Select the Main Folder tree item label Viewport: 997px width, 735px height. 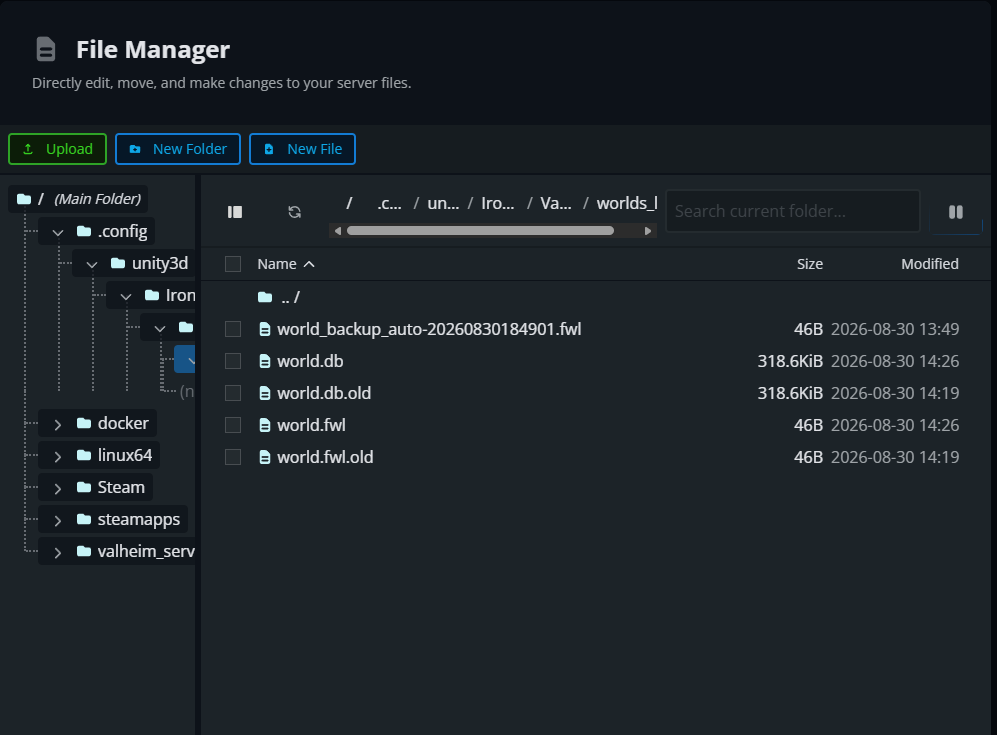pyautogui.click(x=97, y=199)
